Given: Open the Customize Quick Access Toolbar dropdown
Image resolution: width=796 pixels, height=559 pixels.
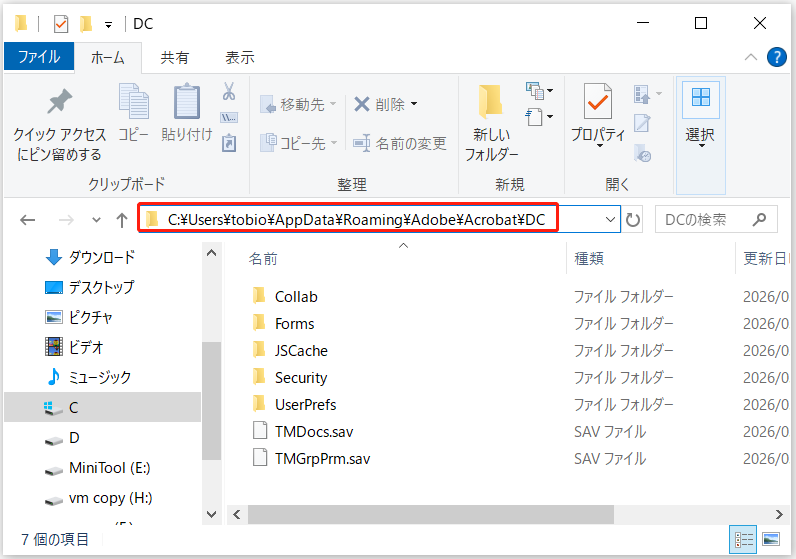Looking at the screenshot, I should pos(108,24).
